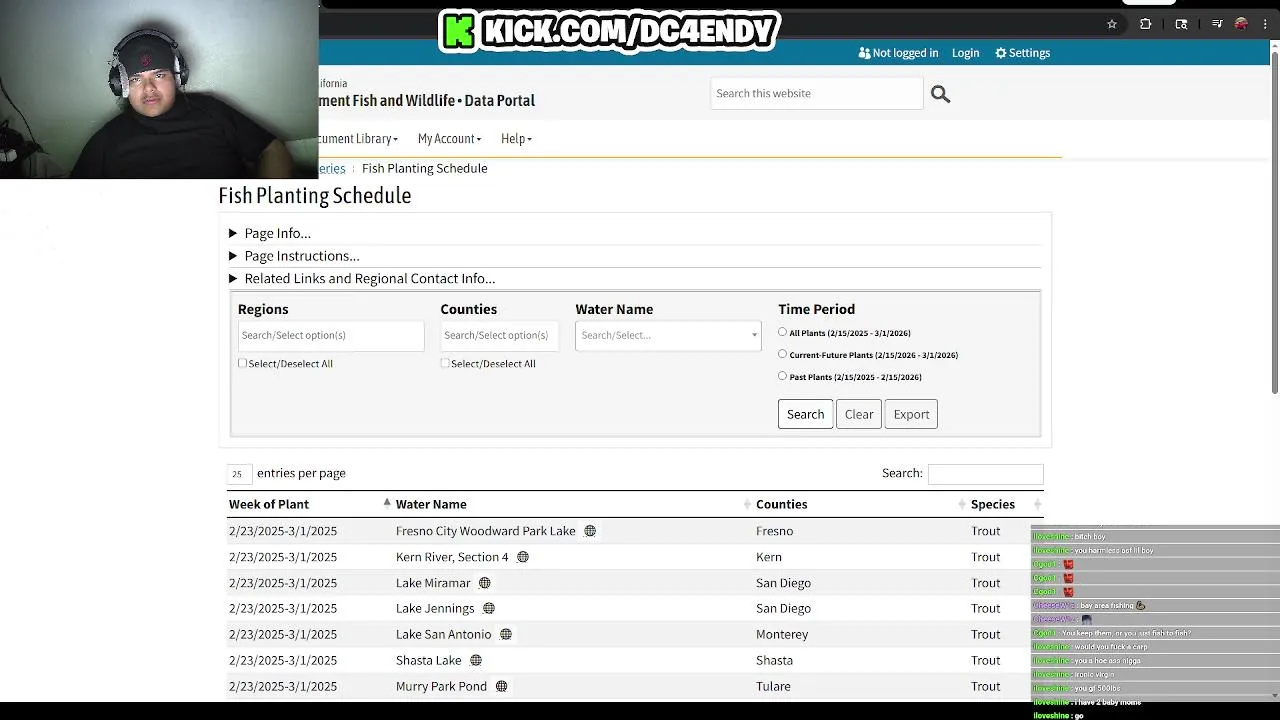Click the website search magnifier icon

(940, 94)
